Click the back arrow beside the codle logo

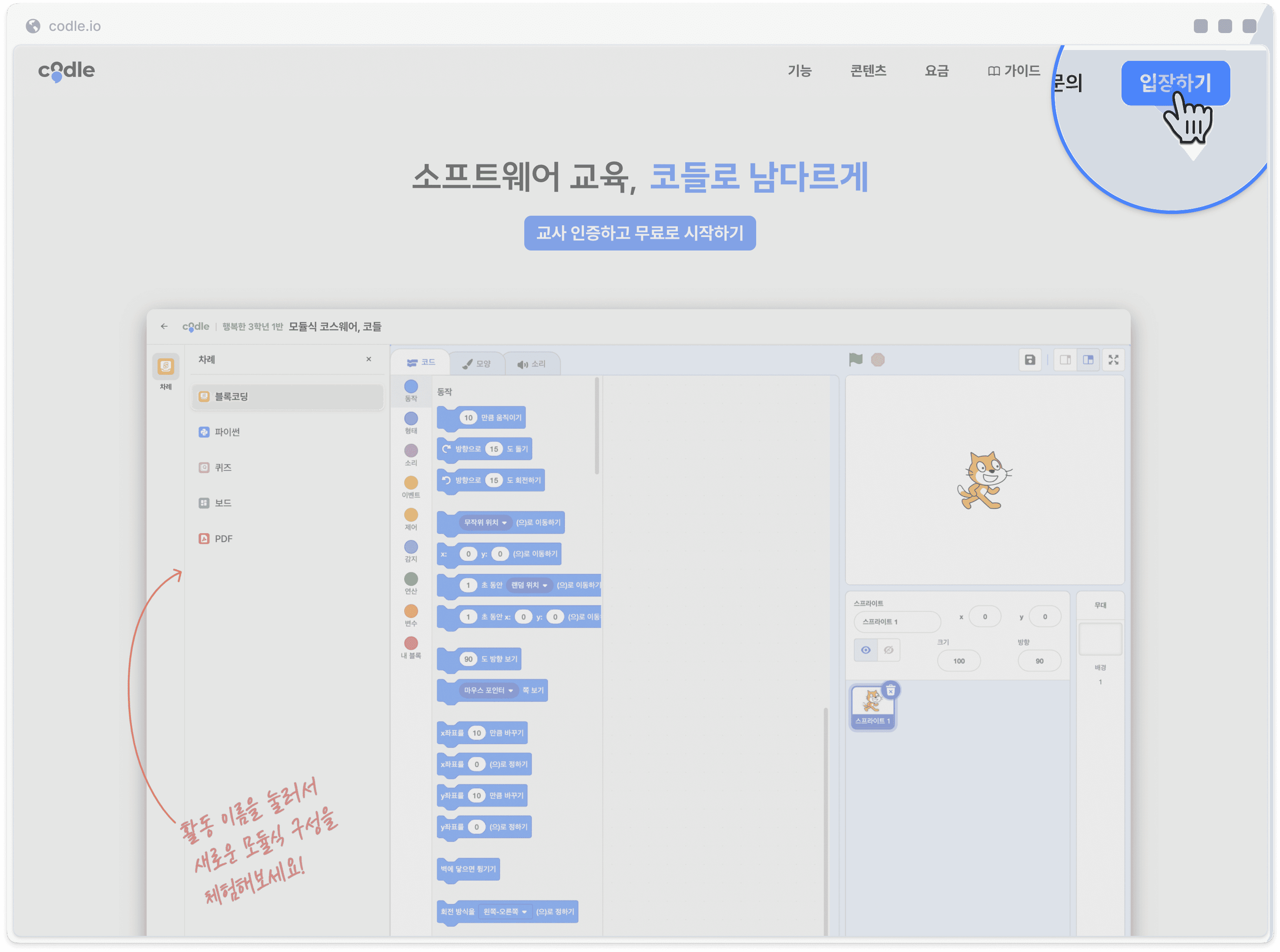click(x=164, y=326)
